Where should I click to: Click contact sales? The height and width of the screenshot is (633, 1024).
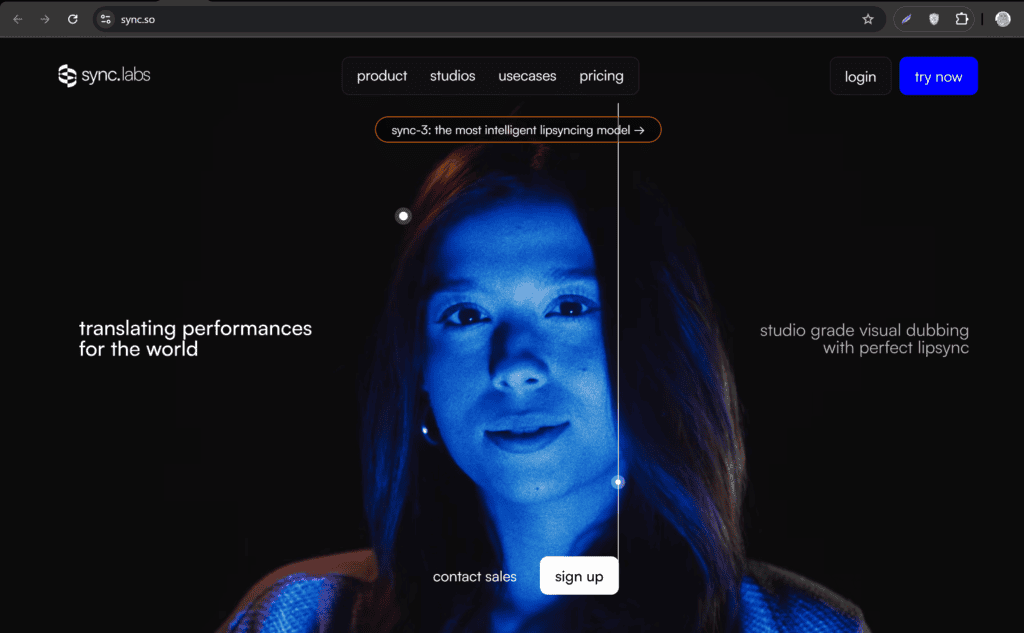475,576
